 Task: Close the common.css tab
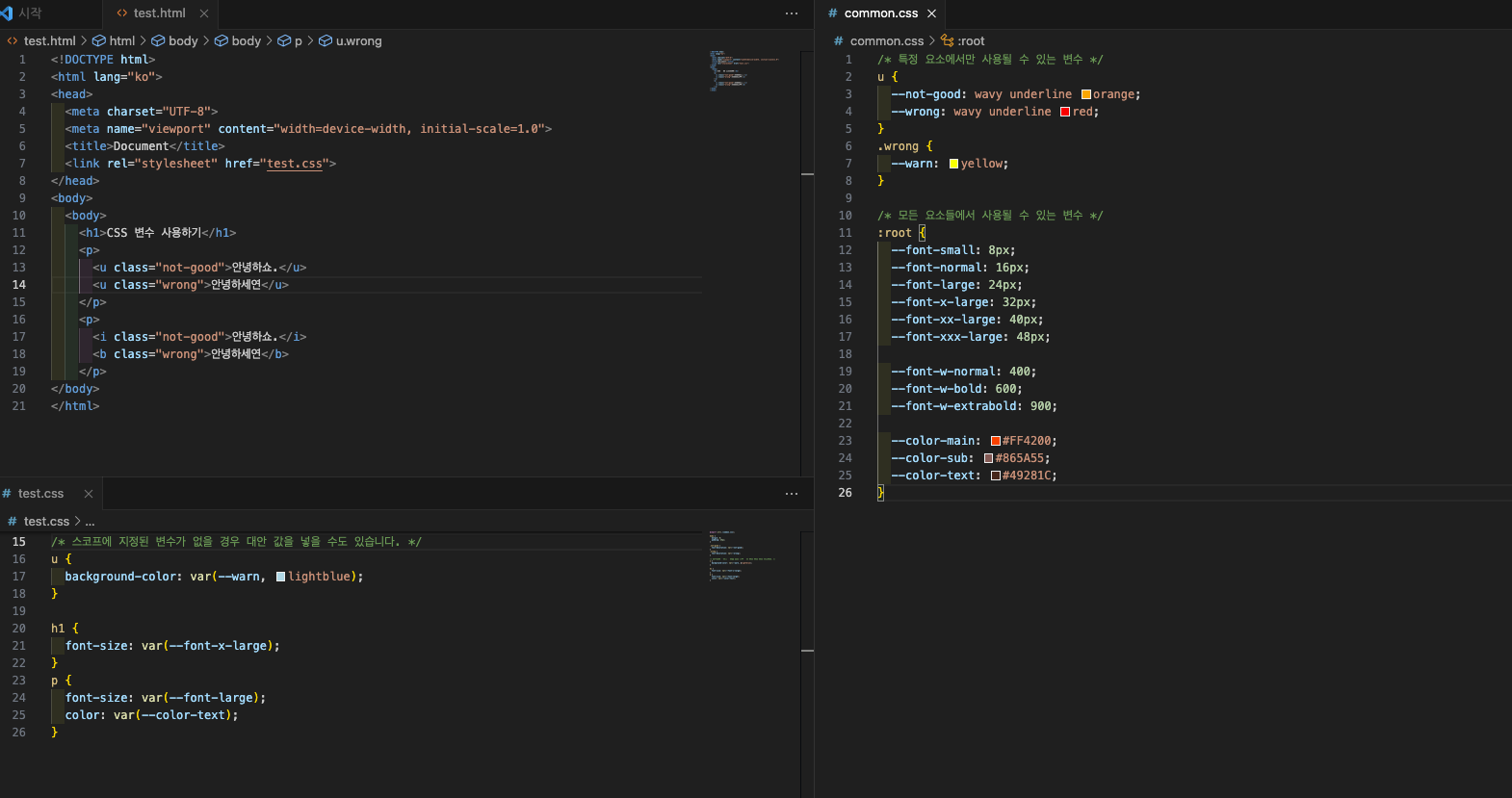click(931, 13)
